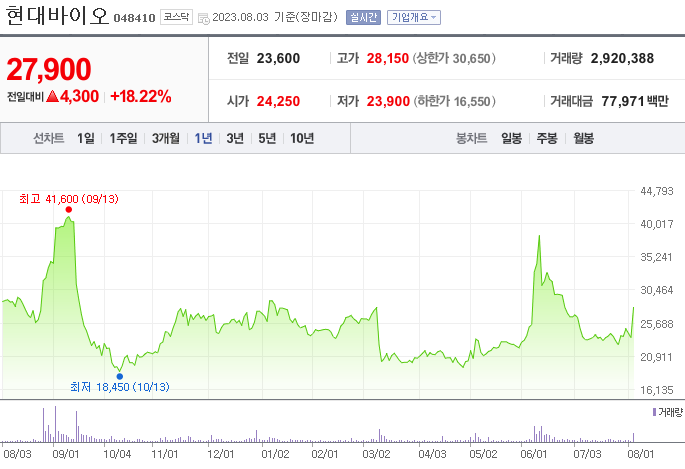Image resolution: width=685 pixels, height=469 pixels.
Task: Select the 1주일 line chart tab
Action: pyautogui.click(x=123, y=138)
